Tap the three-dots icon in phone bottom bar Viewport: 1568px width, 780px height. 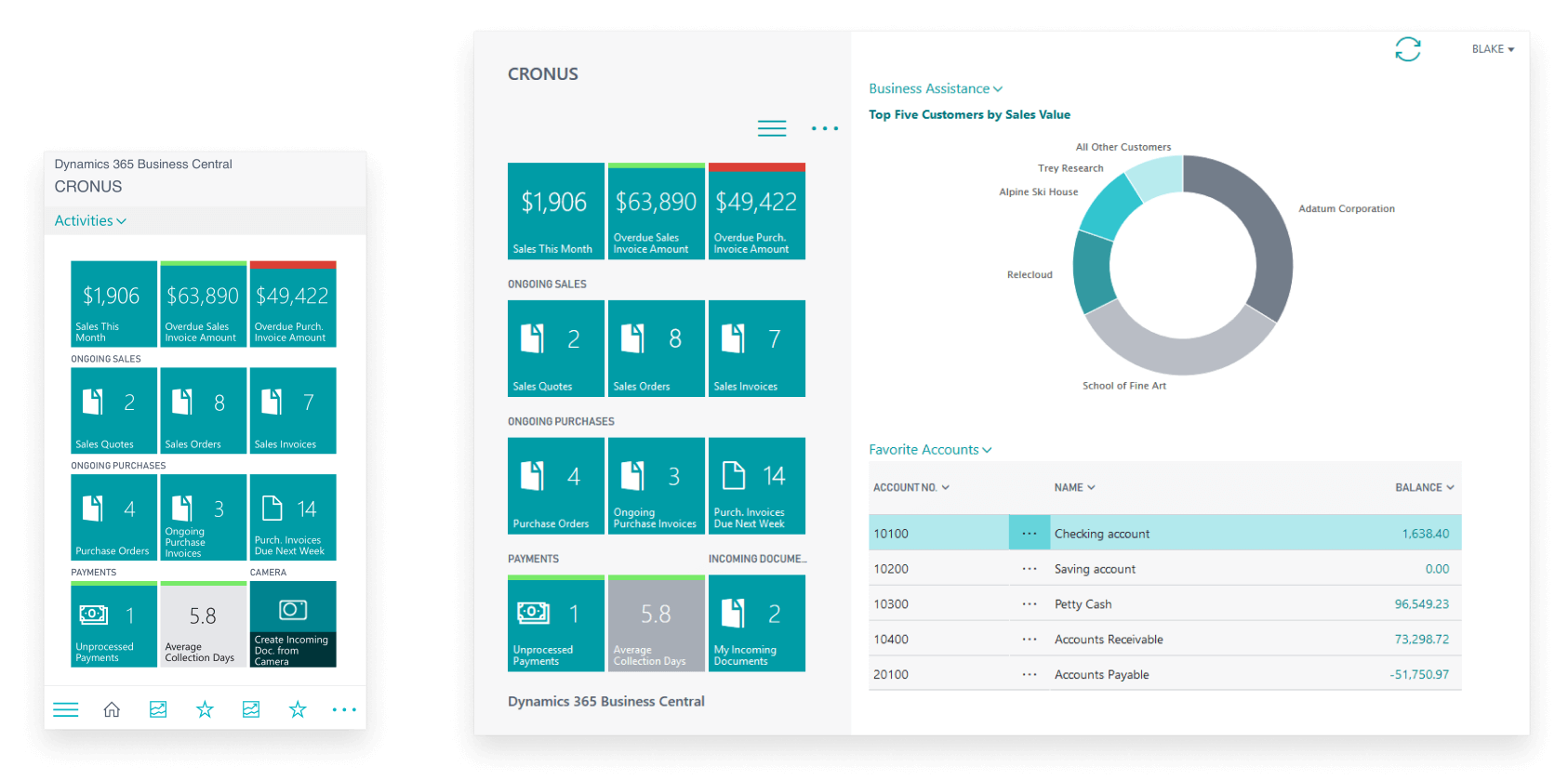coord(344,710)
